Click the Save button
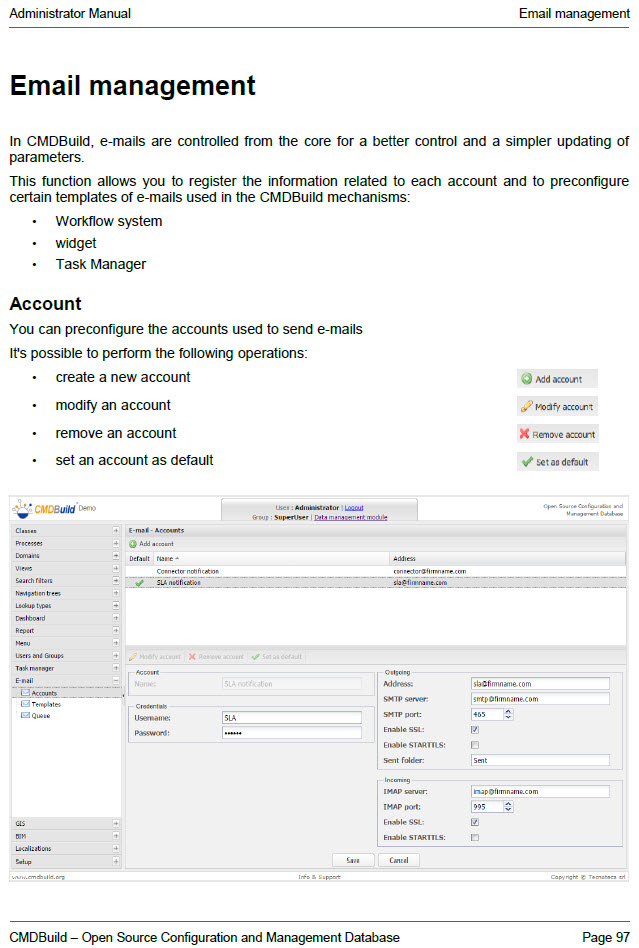This screenshot has width=639, height=948. click(353, 860)
